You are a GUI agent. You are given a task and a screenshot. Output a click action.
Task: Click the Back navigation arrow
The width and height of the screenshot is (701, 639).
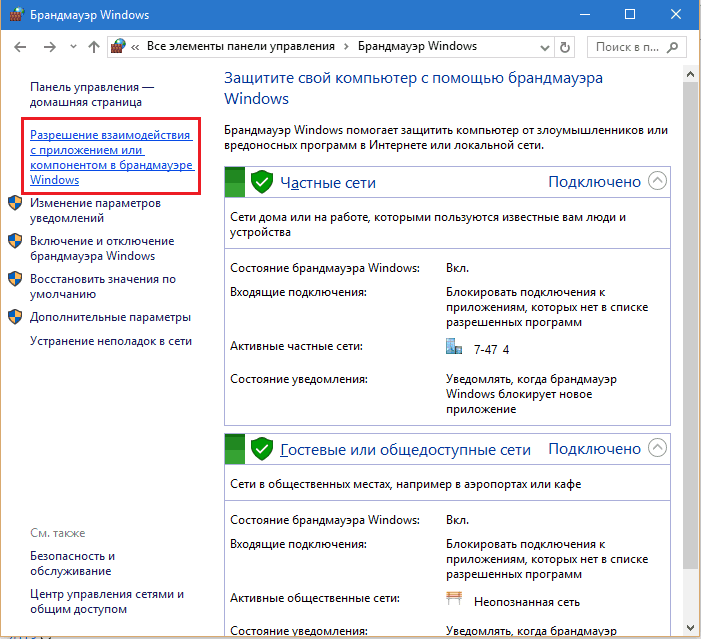tap(20, 47)
